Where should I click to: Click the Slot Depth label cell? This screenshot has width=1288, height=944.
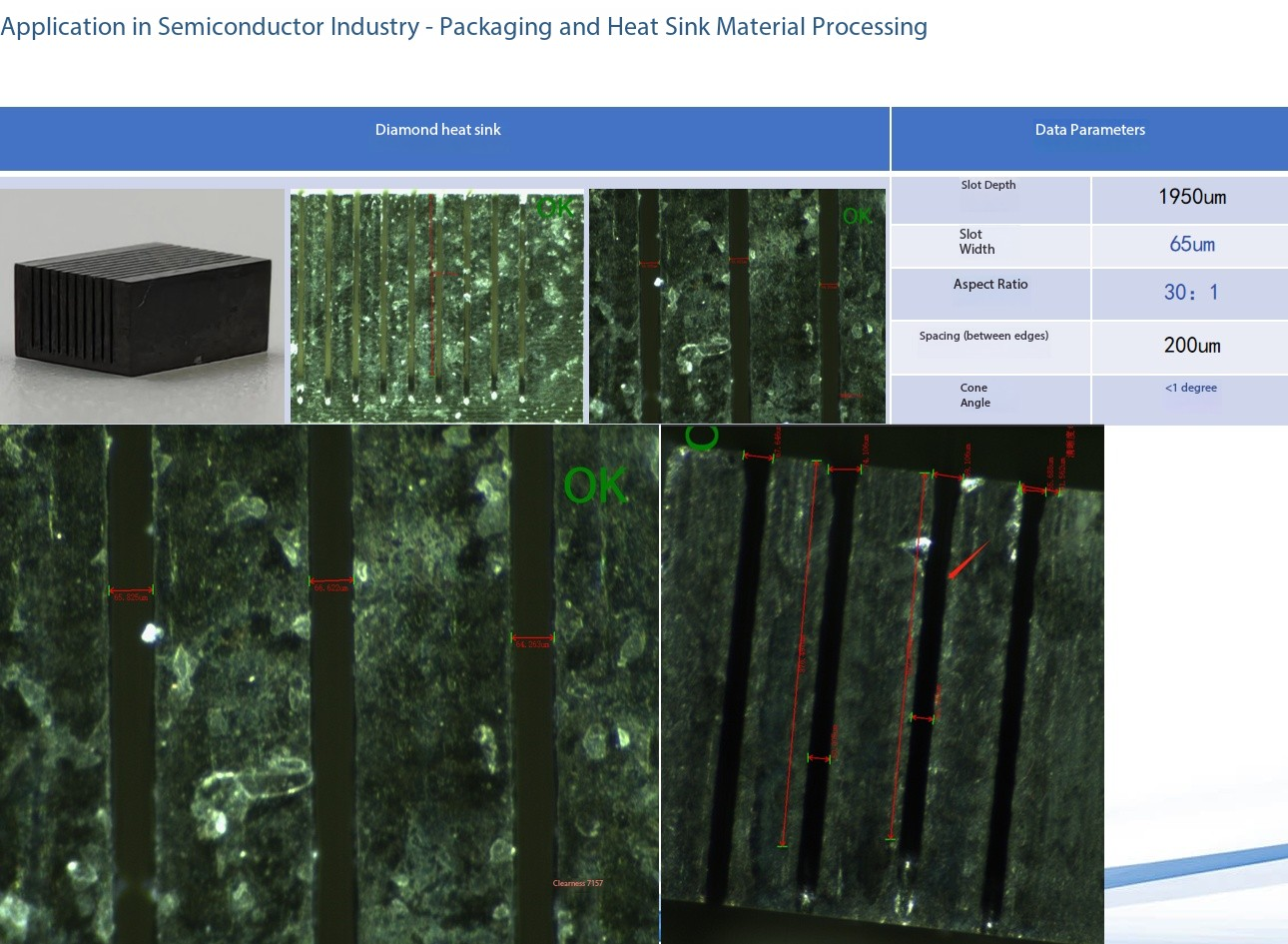(990, 200)
